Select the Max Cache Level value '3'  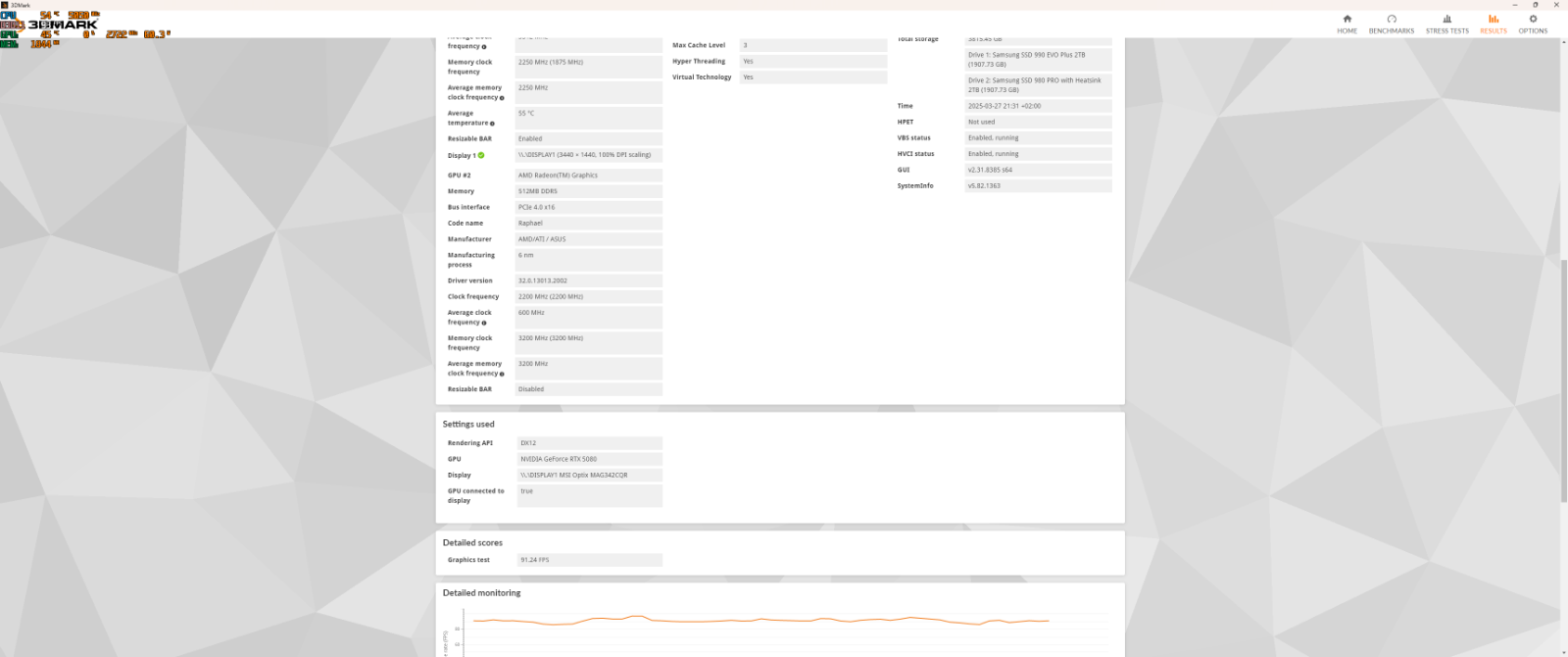[x=813, y=45]
